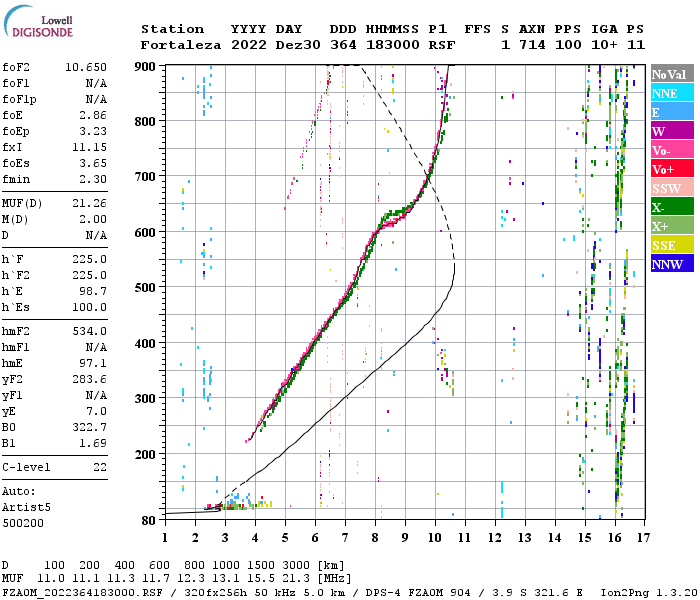Click the year 2022 in header
The width and height of the screenshot is (700, 600).
click(x=248, y=45)
